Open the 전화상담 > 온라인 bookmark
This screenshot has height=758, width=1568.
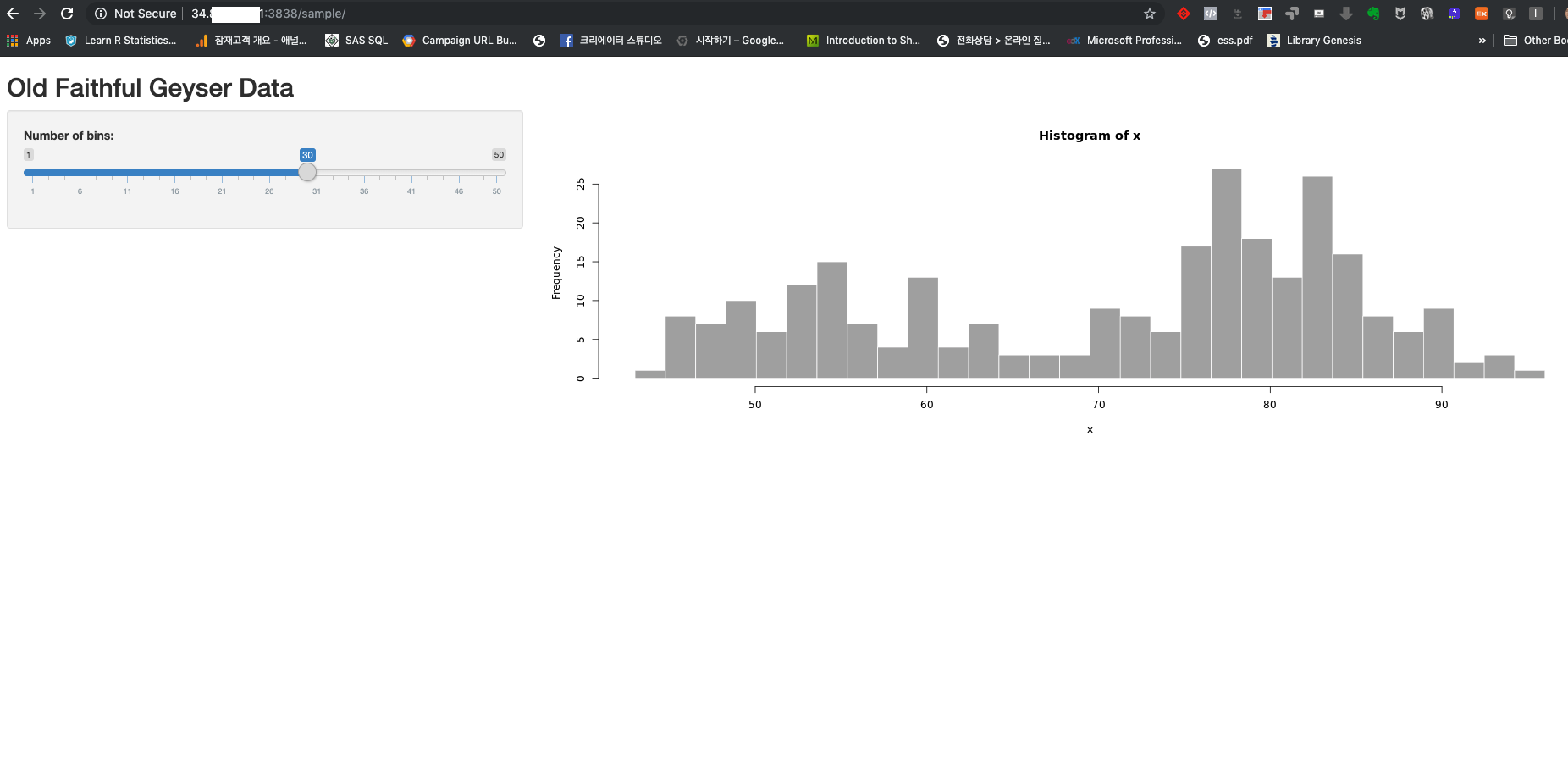point(994,41)
